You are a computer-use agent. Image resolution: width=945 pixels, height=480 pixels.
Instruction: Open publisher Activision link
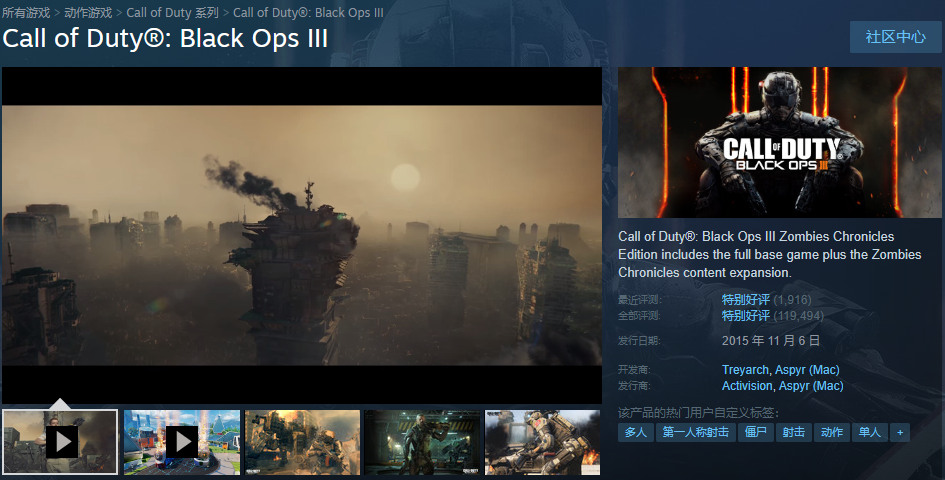pos(747,386)
